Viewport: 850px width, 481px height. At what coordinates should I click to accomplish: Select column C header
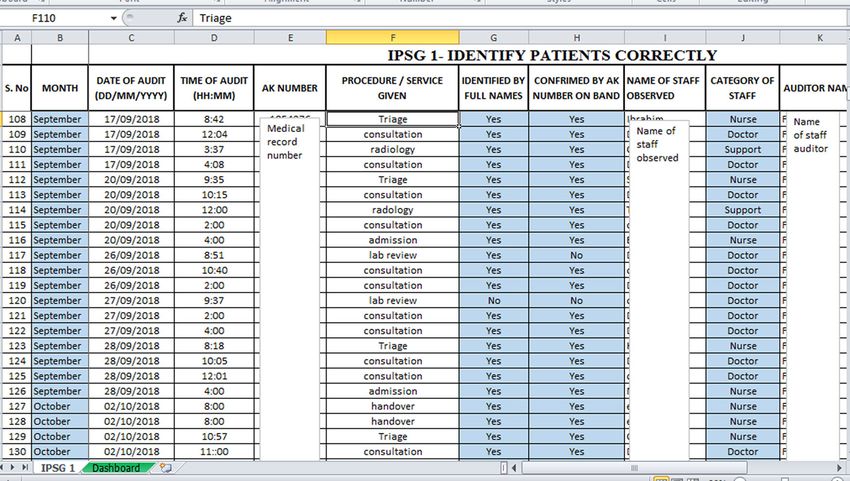[x=131, y=37]
